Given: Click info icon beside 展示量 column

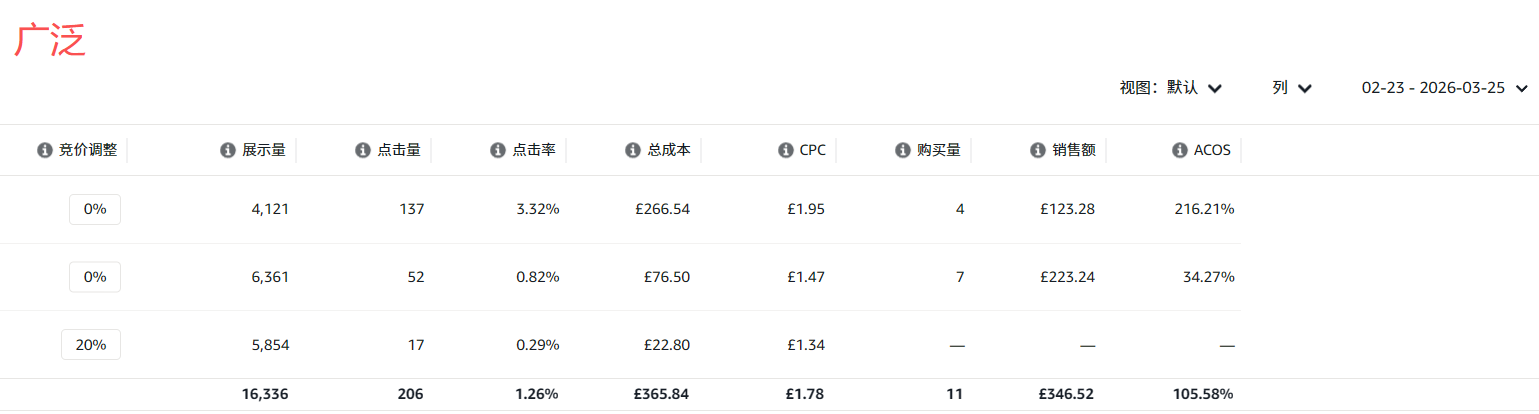Looking at the screenshot, I should [227, 150].
